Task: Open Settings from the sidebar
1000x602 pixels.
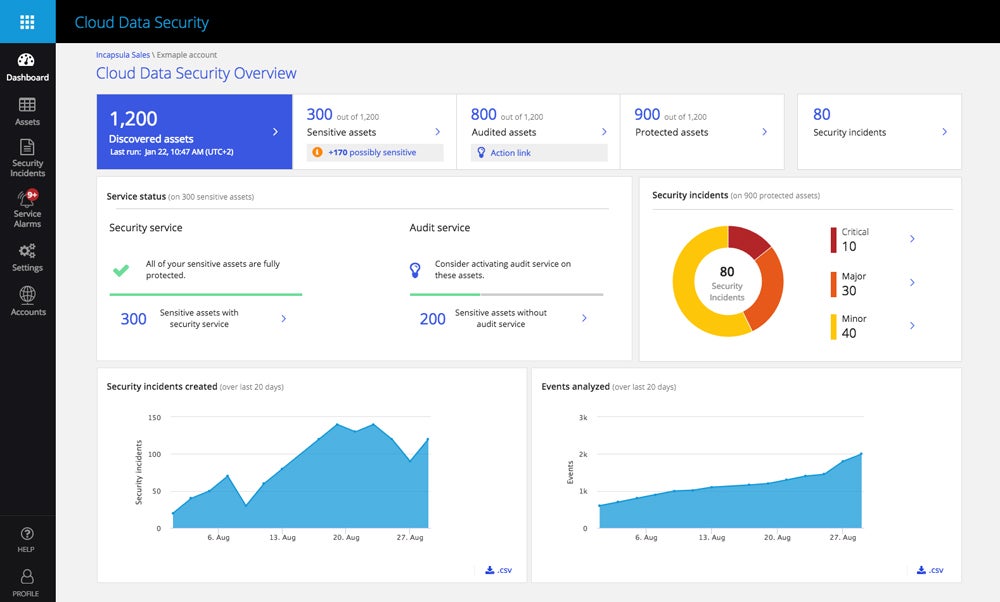Action: tap(27, 258)
